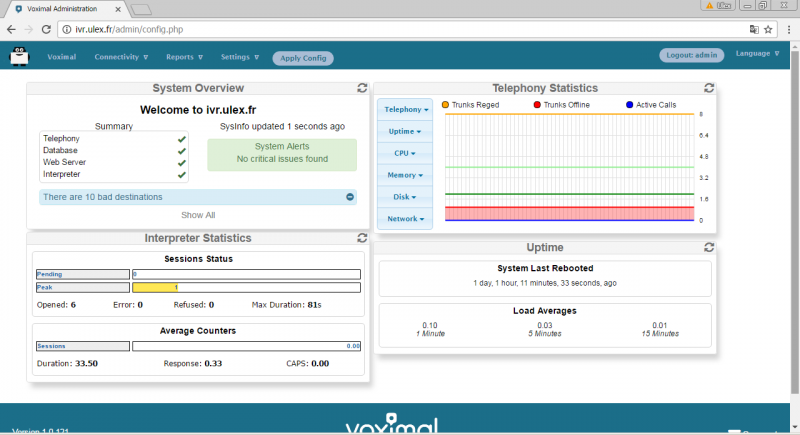View site info icon beside URL
Screen dimensions: 800x435
(67, 30)
